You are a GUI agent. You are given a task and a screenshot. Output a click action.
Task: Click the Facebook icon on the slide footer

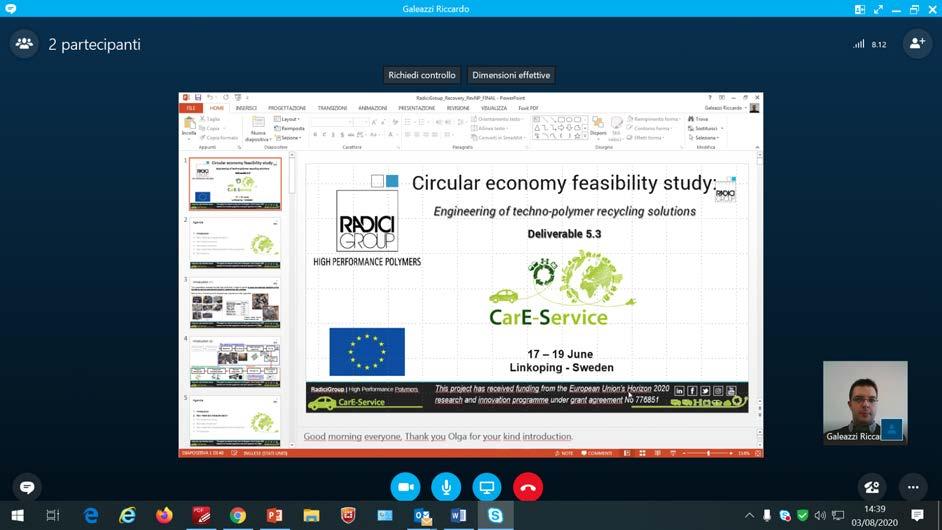pyautogui.click(x=692, y=391)
